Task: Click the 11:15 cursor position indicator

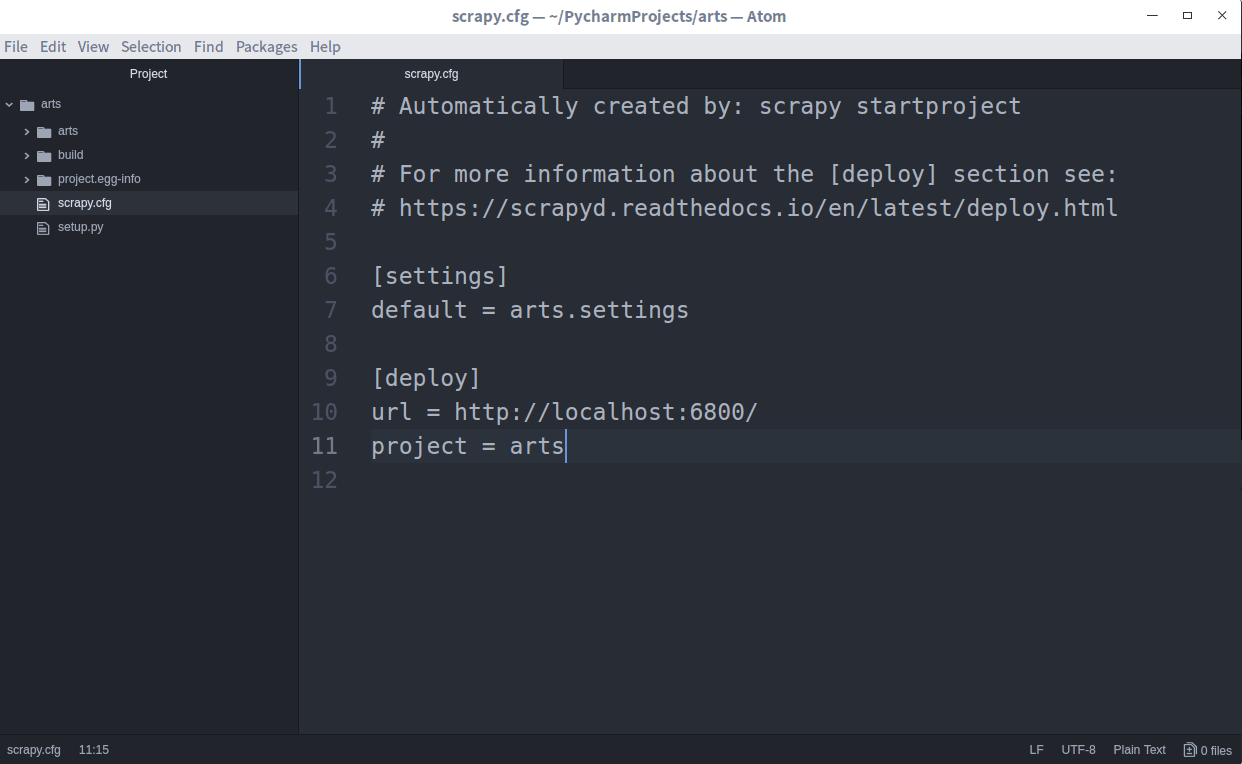Action: 93,749
